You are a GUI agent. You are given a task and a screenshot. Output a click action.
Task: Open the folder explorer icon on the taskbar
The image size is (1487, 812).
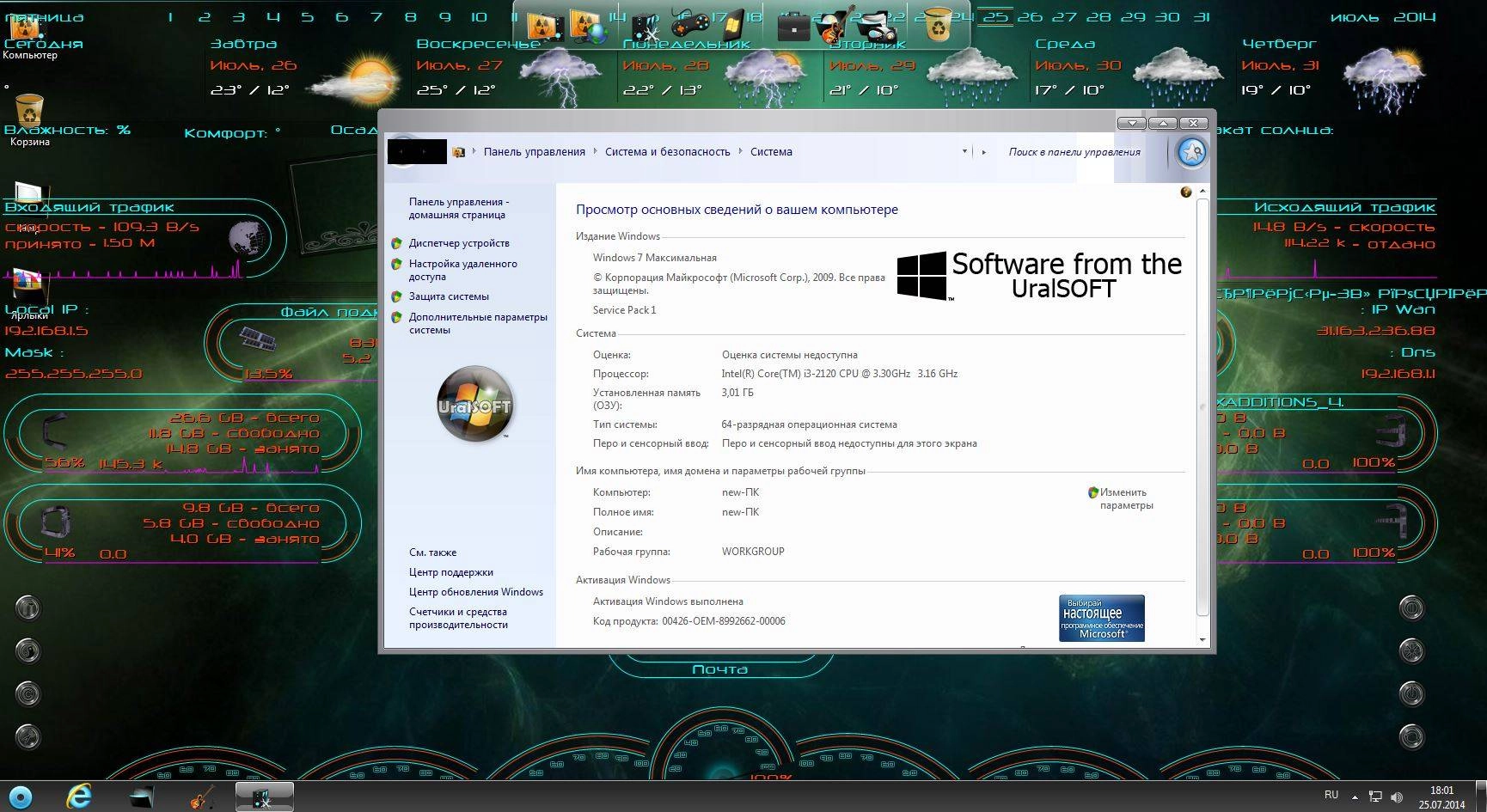click(142, 797)
